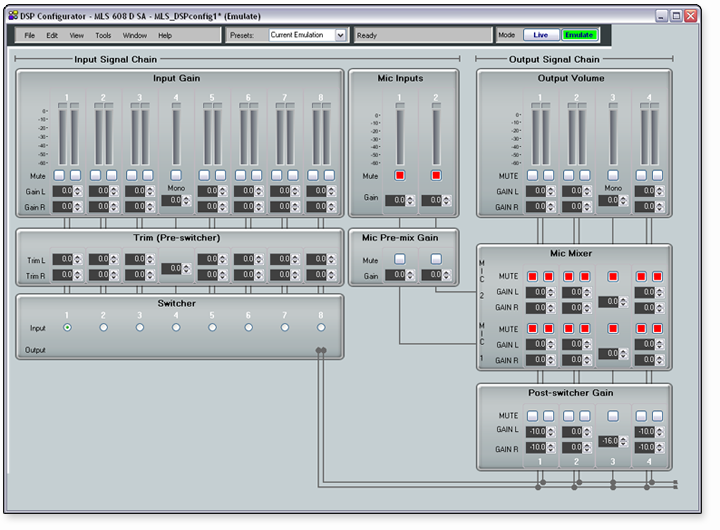Mute Mic Pre-mix Gain channel 1
The width and height of the screenshot is (720, 530).
point(399,258)
